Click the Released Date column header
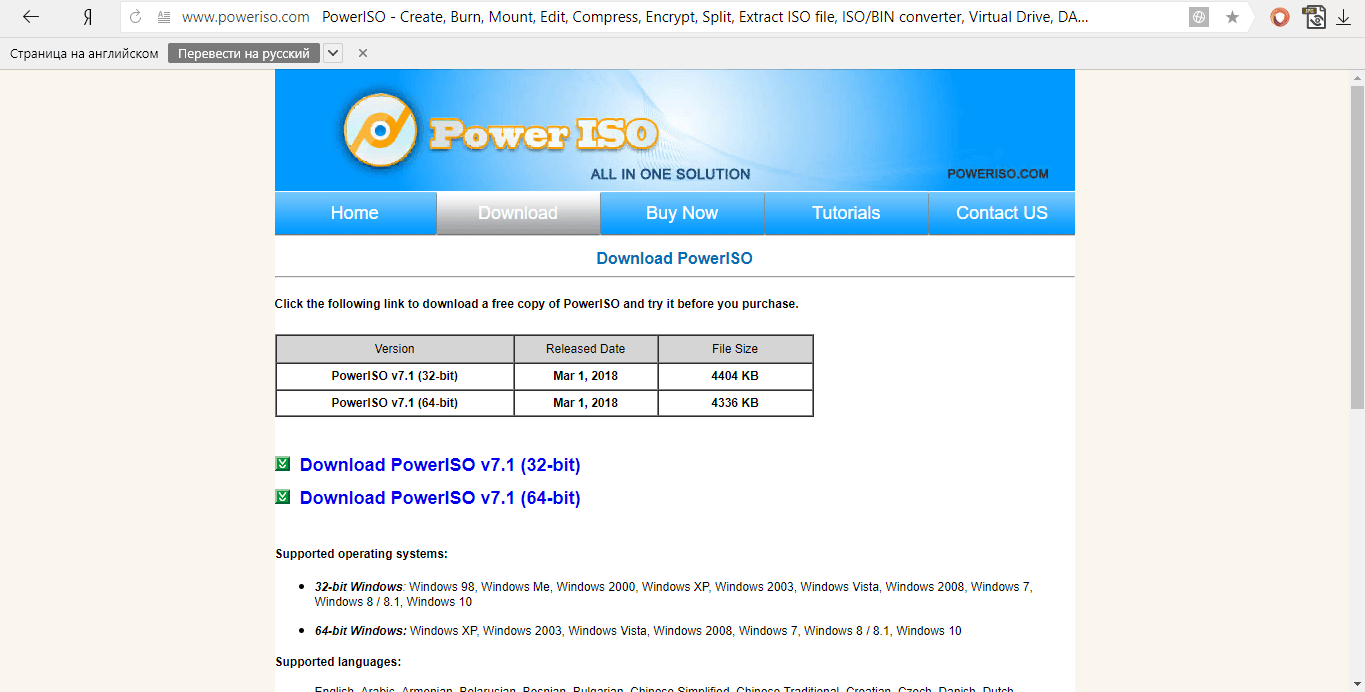This screenshot has height=692, width=1365. 586,349
